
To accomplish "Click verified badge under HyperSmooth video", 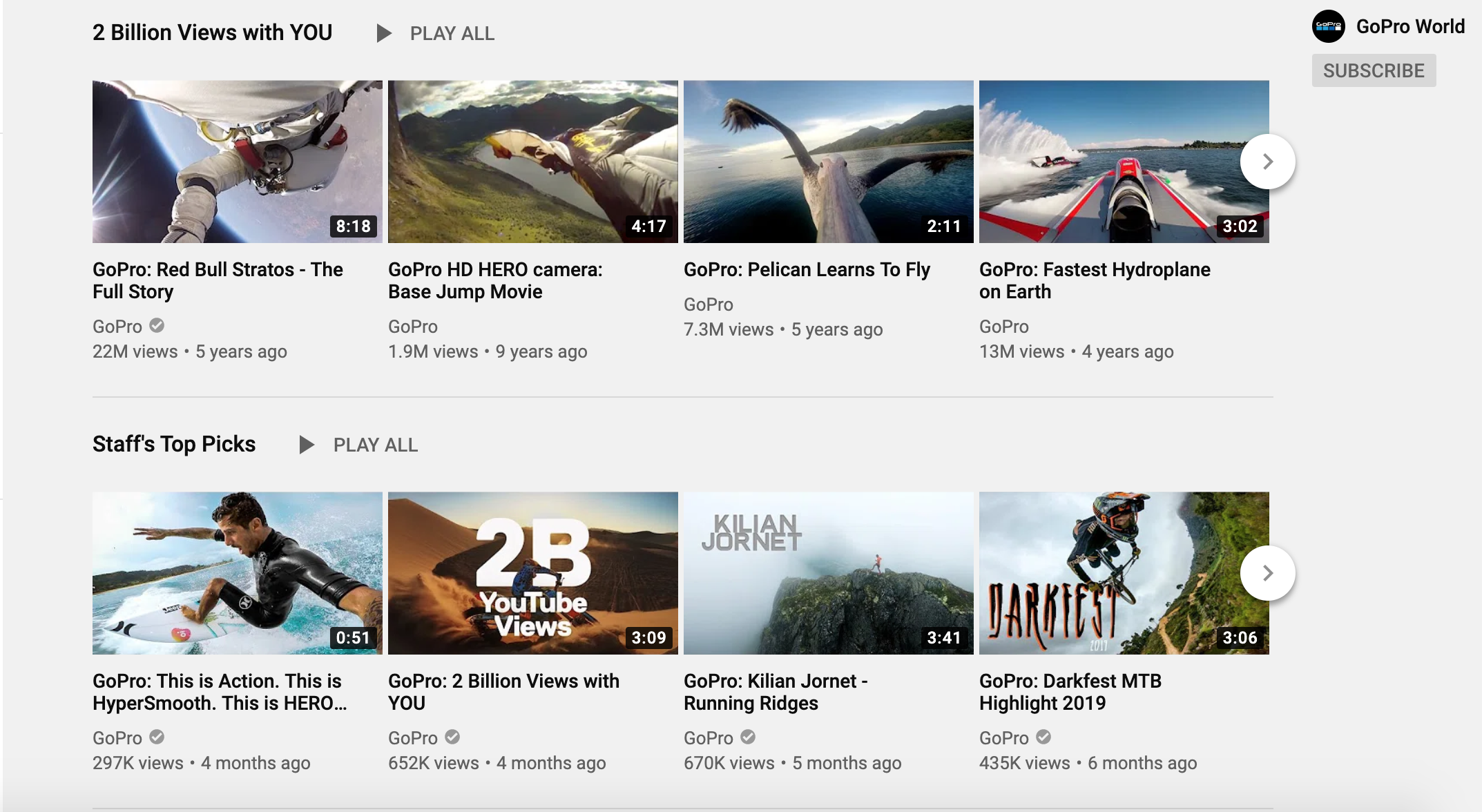I will [x=157, y=737].
